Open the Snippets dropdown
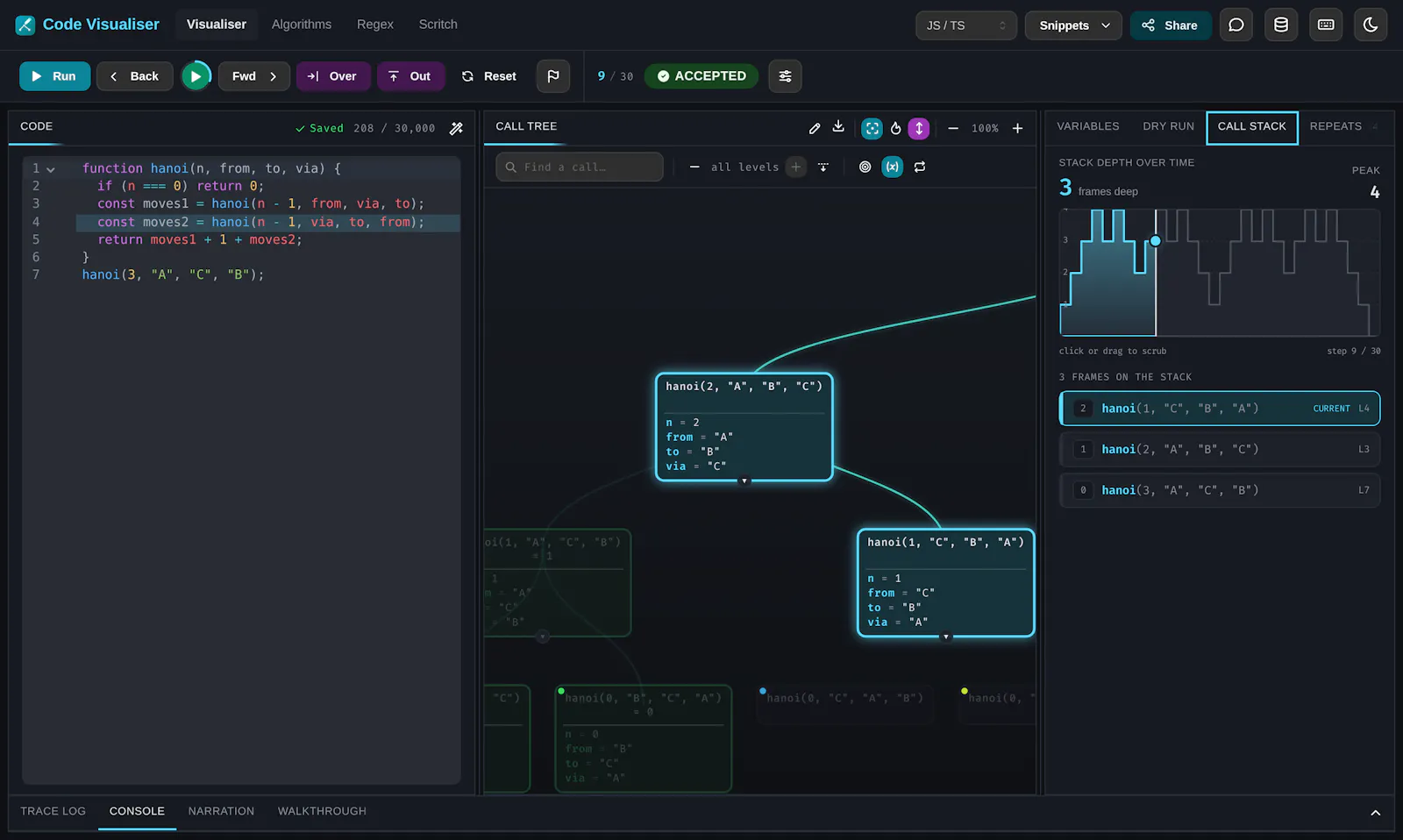This screenshot has width=1403, height=840. click(x=1074, y=25)
